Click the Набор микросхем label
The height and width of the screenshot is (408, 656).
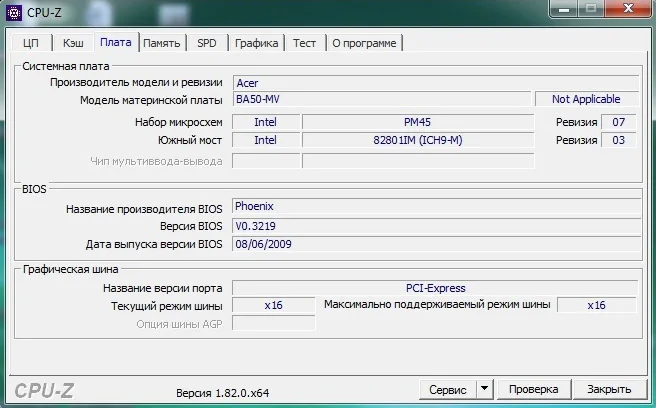click(x=179, y=122)
